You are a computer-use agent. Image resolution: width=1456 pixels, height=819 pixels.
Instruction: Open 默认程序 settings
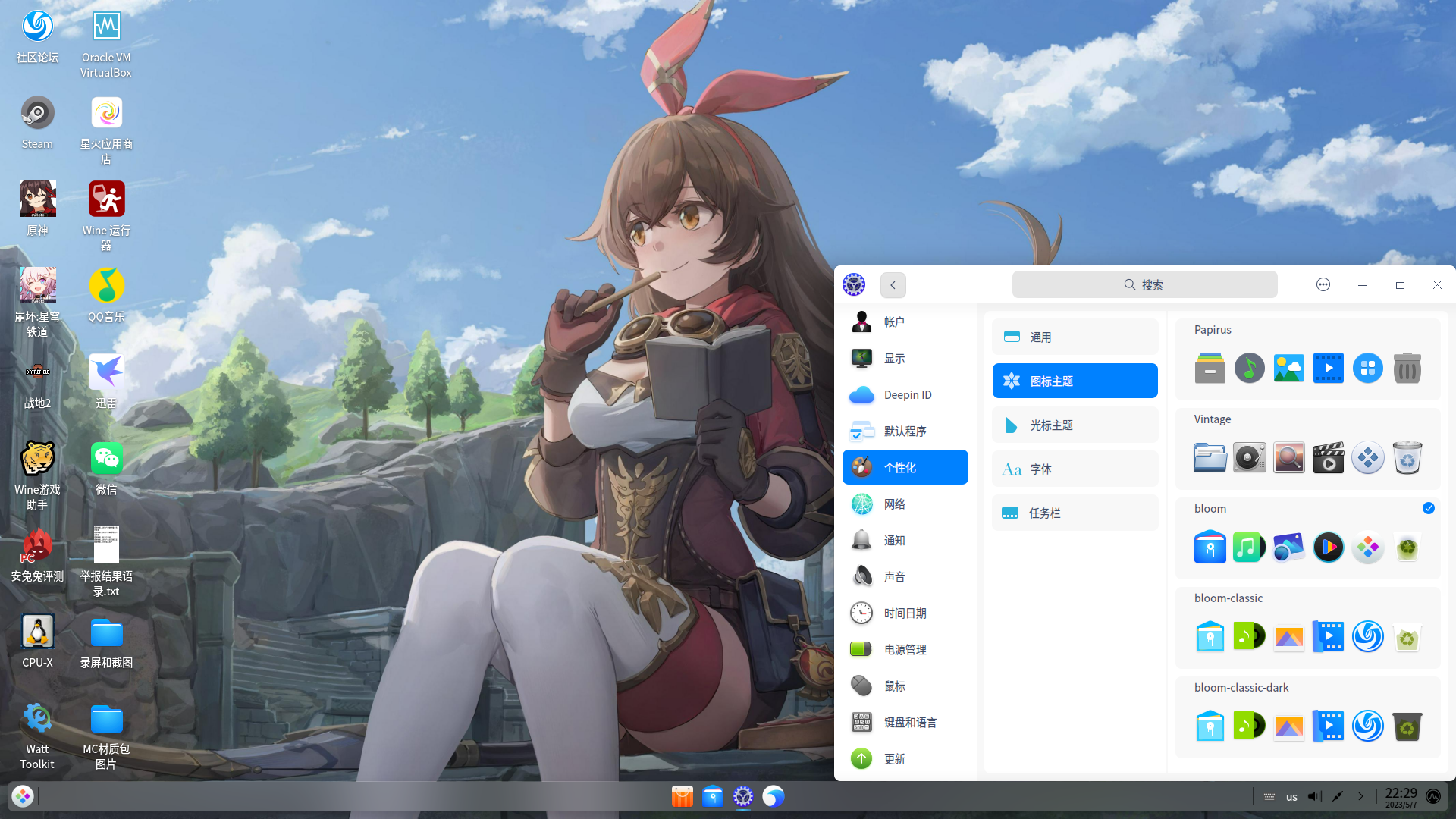(905, 431)
